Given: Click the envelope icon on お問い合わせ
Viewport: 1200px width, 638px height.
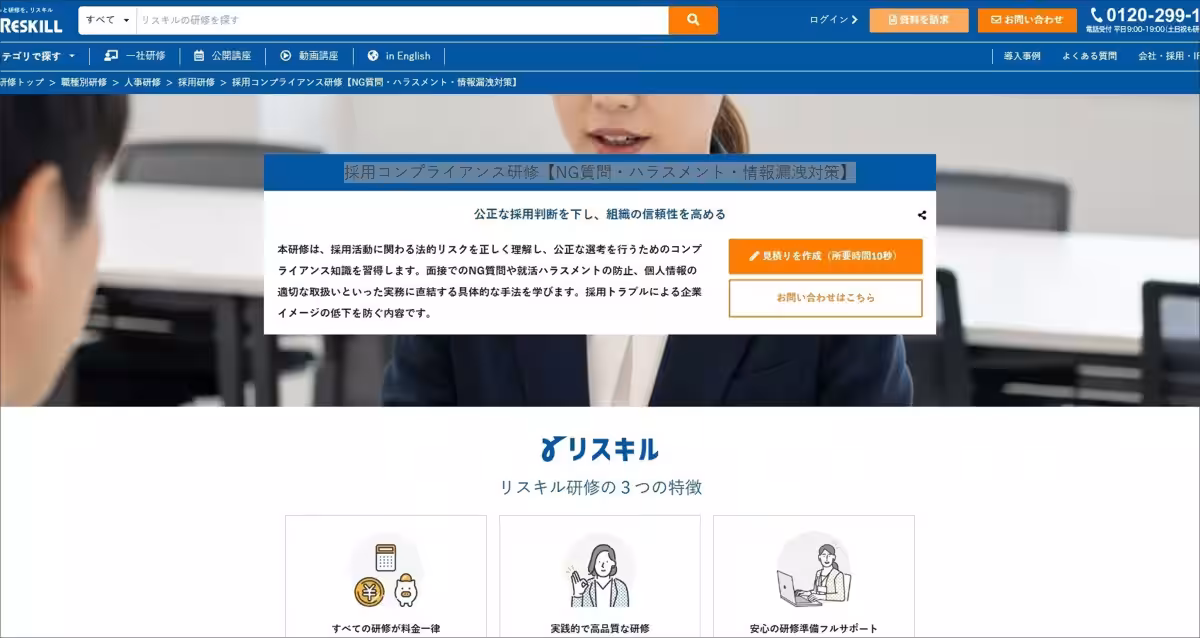Looking at the screenshot, I should tap(996, 20).
